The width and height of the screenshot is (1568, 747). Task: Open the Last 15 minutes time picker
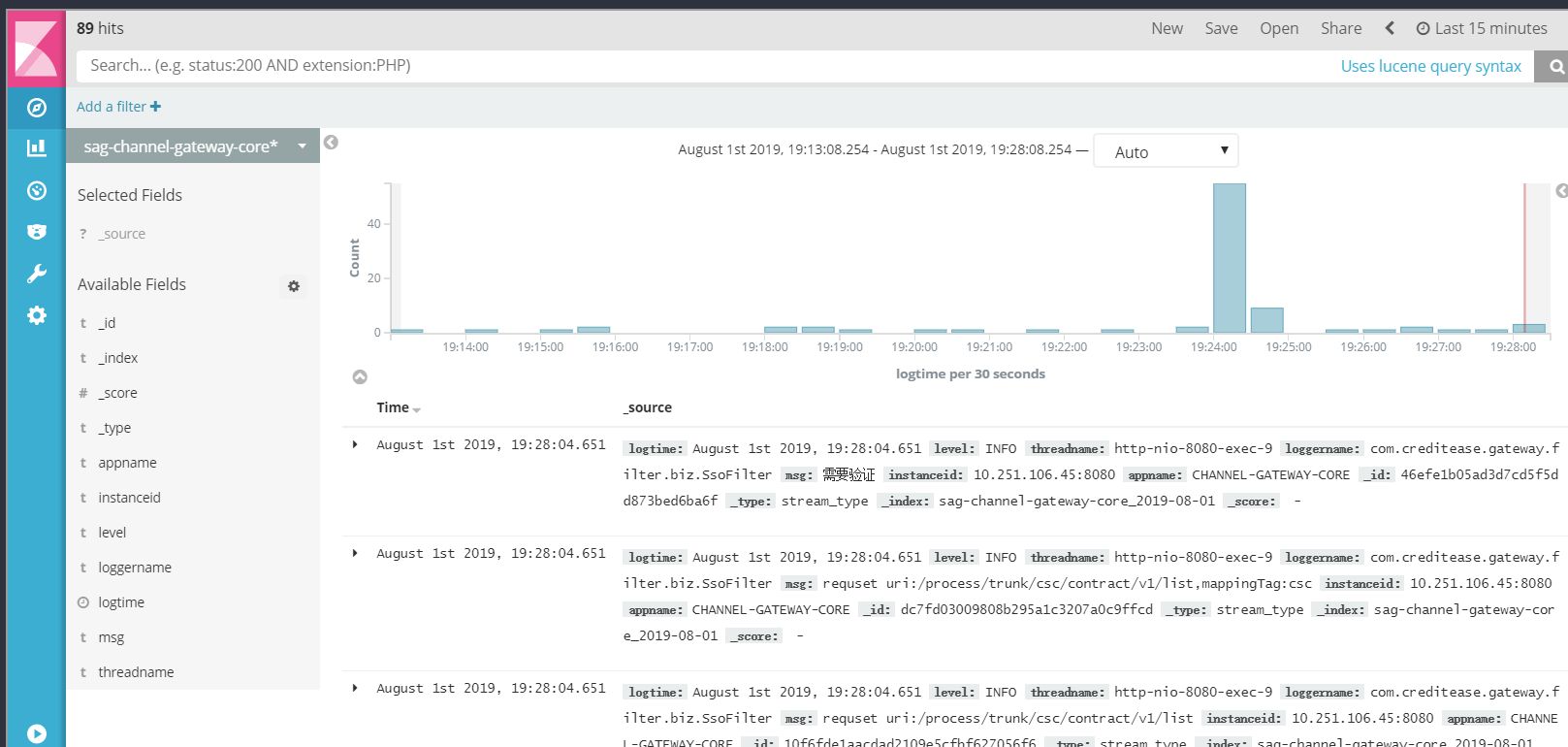(1482, 28)
